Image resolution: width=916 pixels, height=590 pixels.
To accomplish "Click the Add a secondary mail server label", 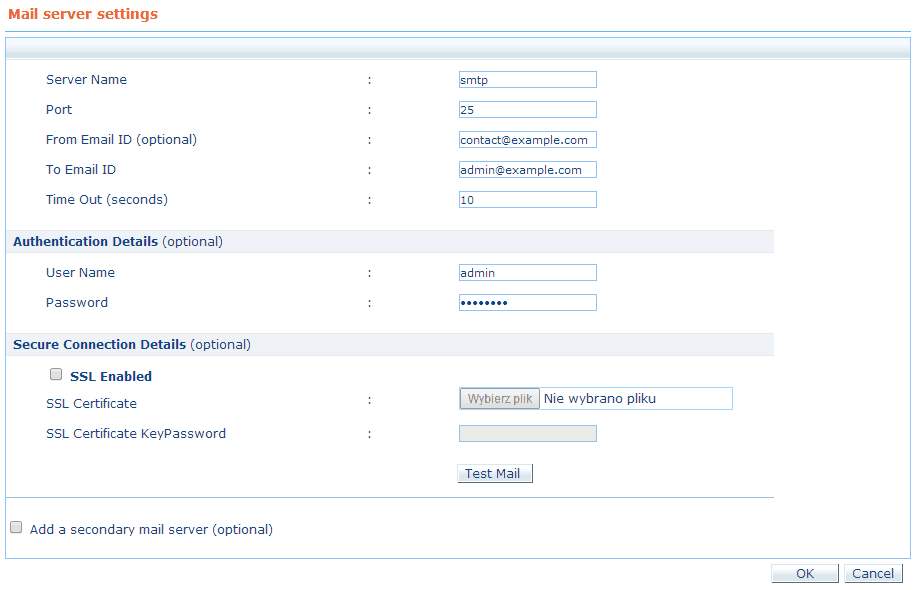I will [151, 529].
